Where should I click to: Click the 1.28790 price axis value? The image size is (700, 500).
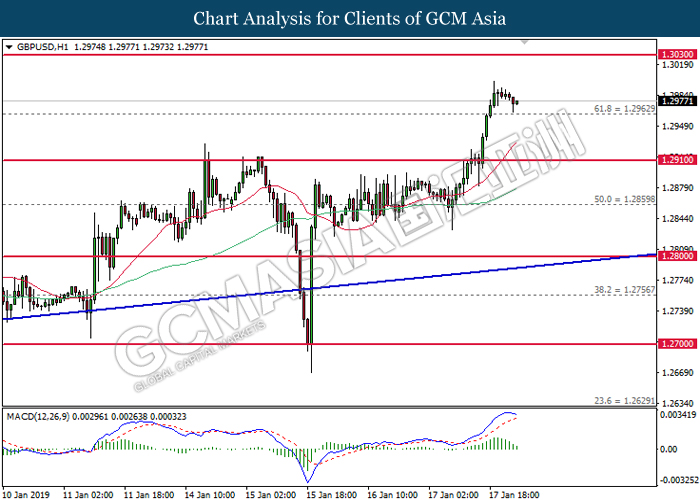tap(678, 188)
